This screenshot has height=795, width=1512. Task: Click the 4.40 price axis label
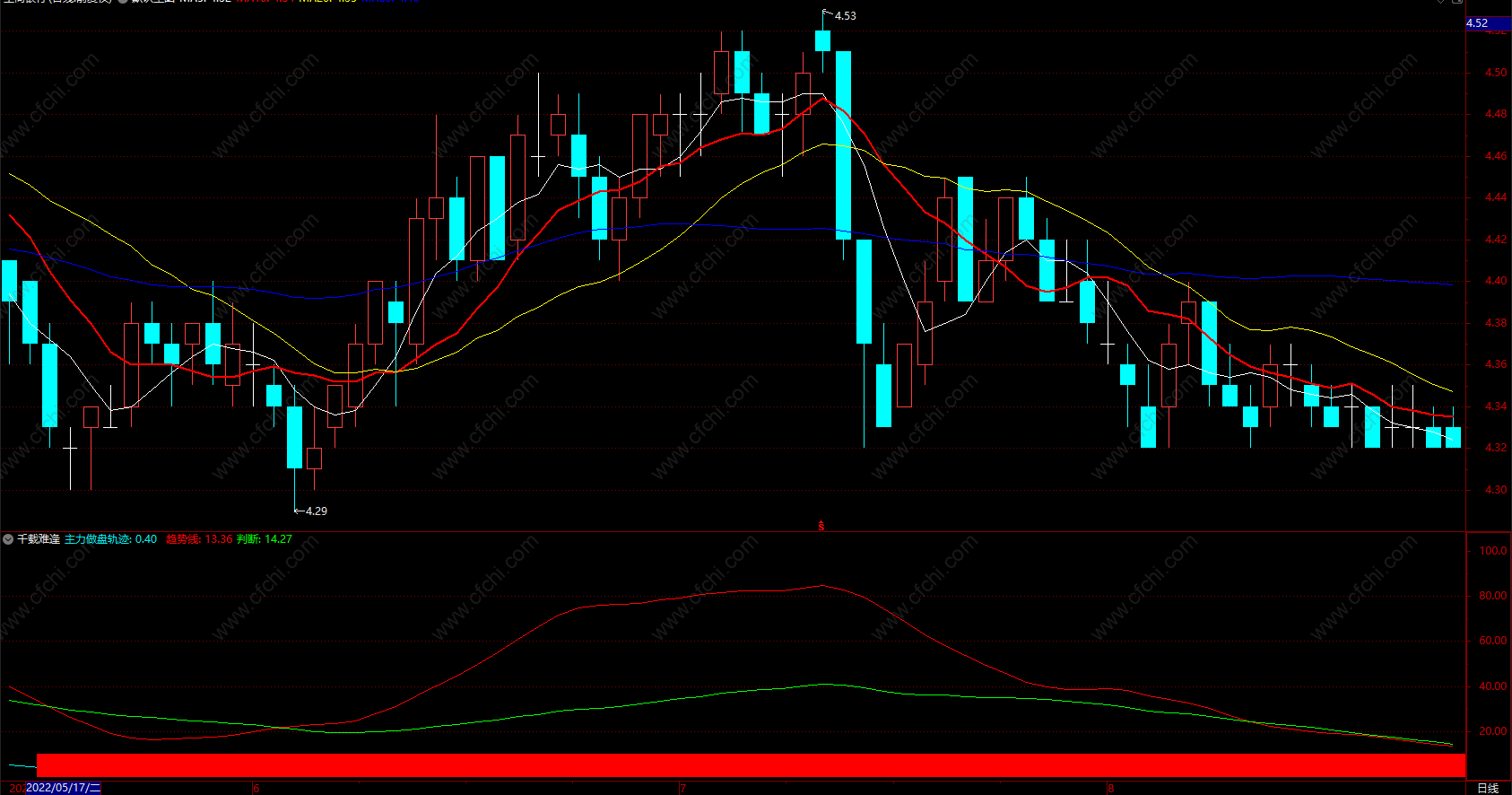tap(1496, 281)
